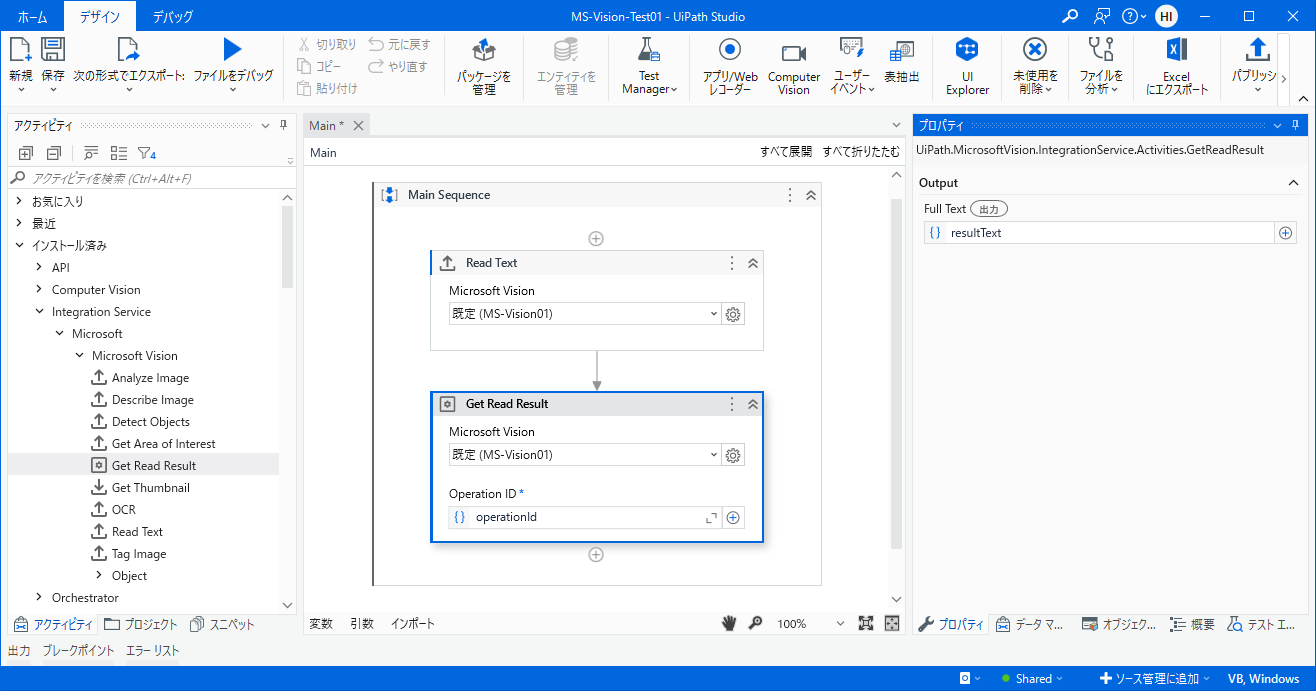Click すべて展開 (Expand All)
The height and width of the screenshot is (691, 1316).
(786, 152)
